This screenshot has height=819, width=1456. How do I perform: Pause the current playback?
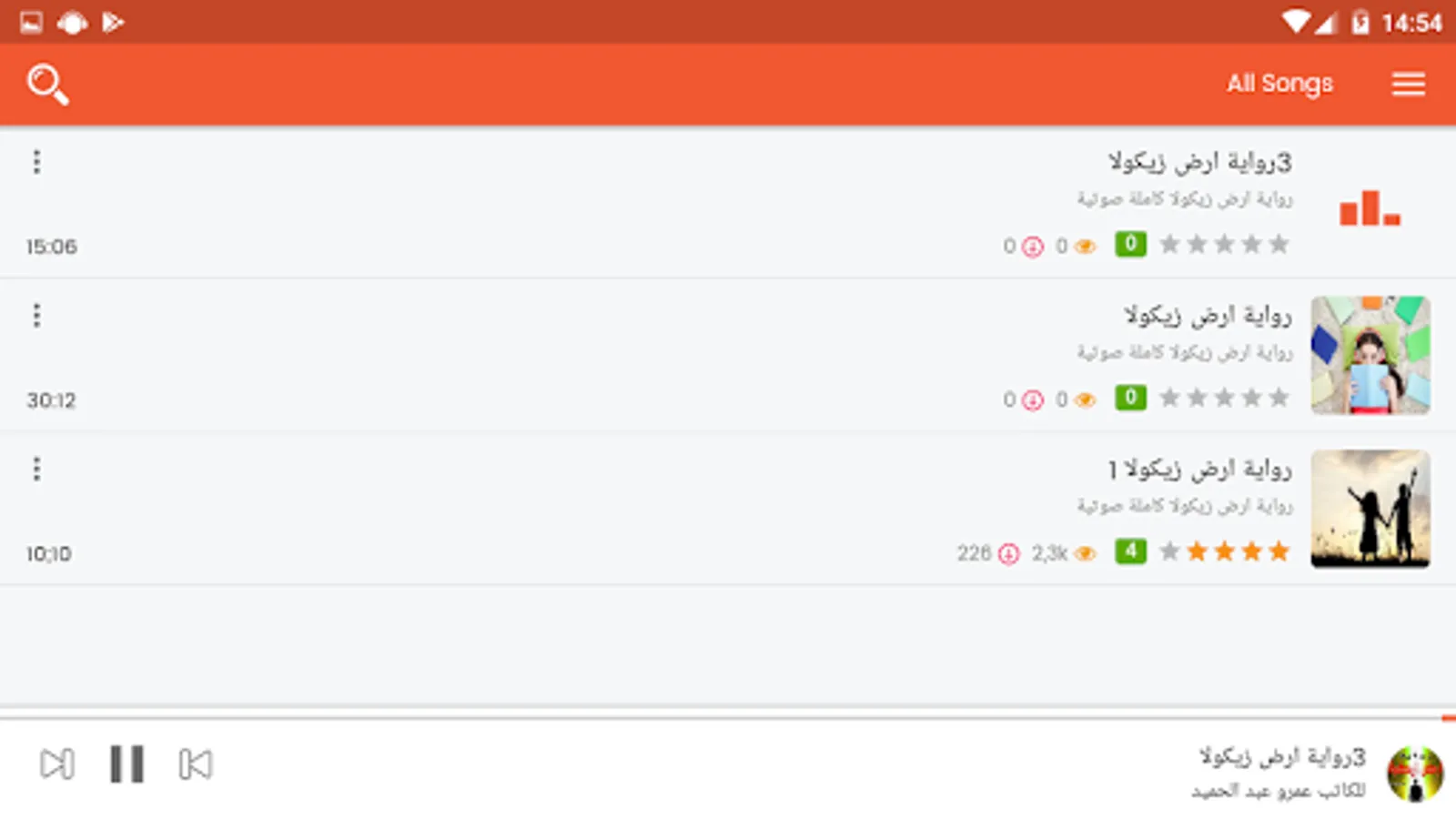click(126, 764)
